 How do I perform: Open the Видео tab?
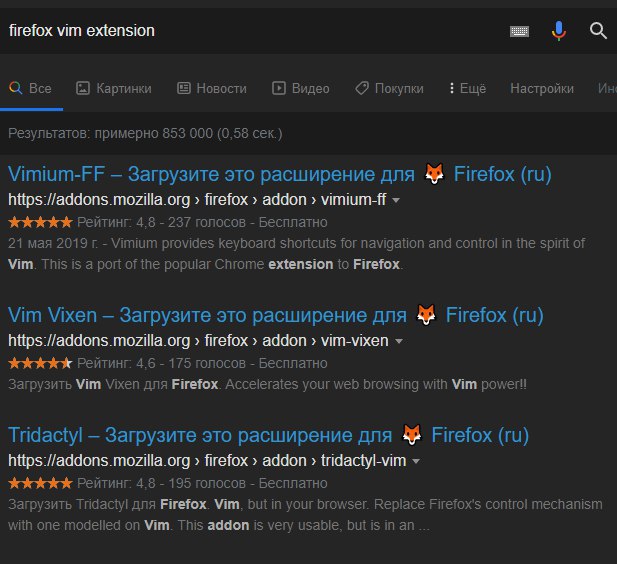(x=301, y=88)
